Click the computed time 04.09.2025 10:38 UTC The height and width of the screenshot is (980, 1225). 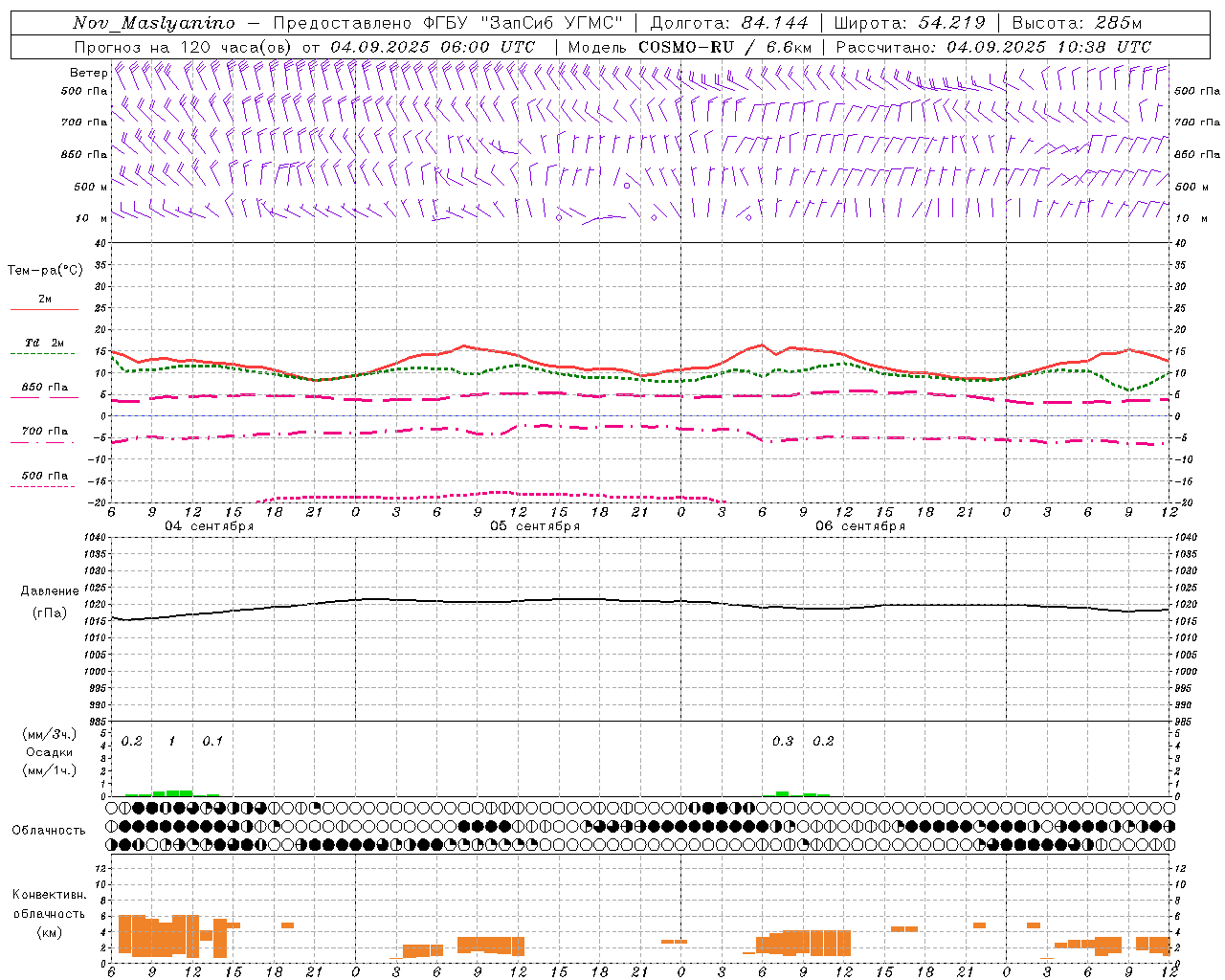tap(1048, 47)
